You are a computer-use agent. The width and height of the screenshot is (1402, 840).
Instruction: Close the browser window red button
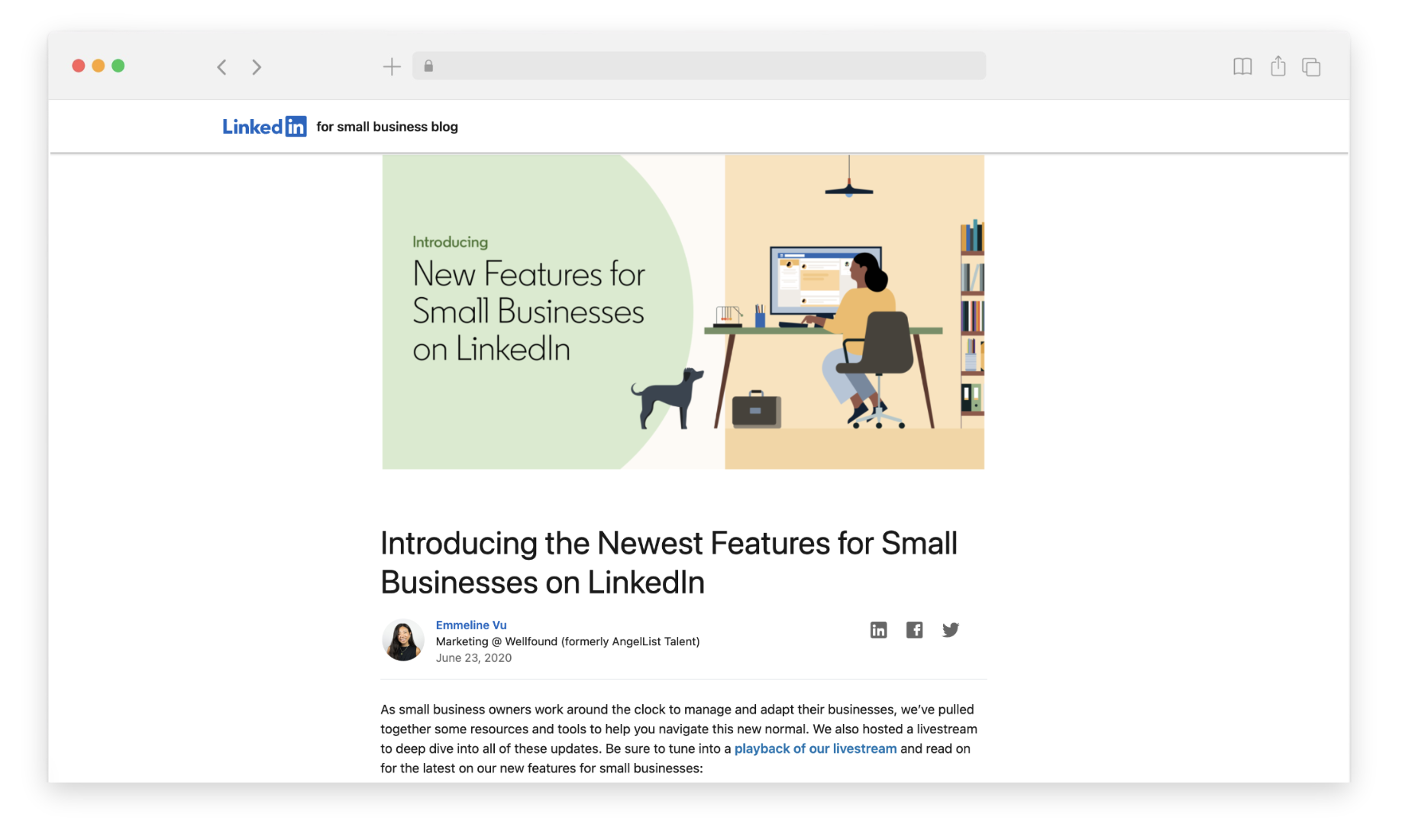(x=78, y=66)
